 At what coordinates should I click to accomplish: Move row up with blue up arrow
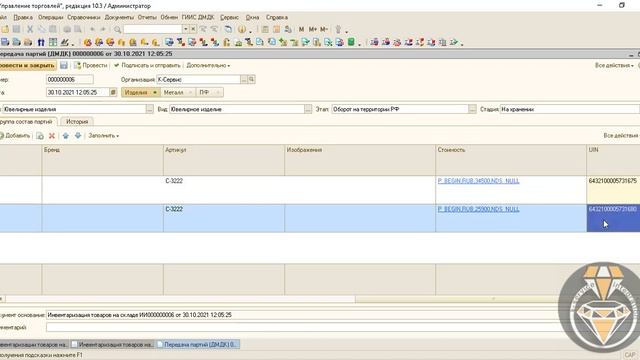pyautogui.click(x=66, y=136)
